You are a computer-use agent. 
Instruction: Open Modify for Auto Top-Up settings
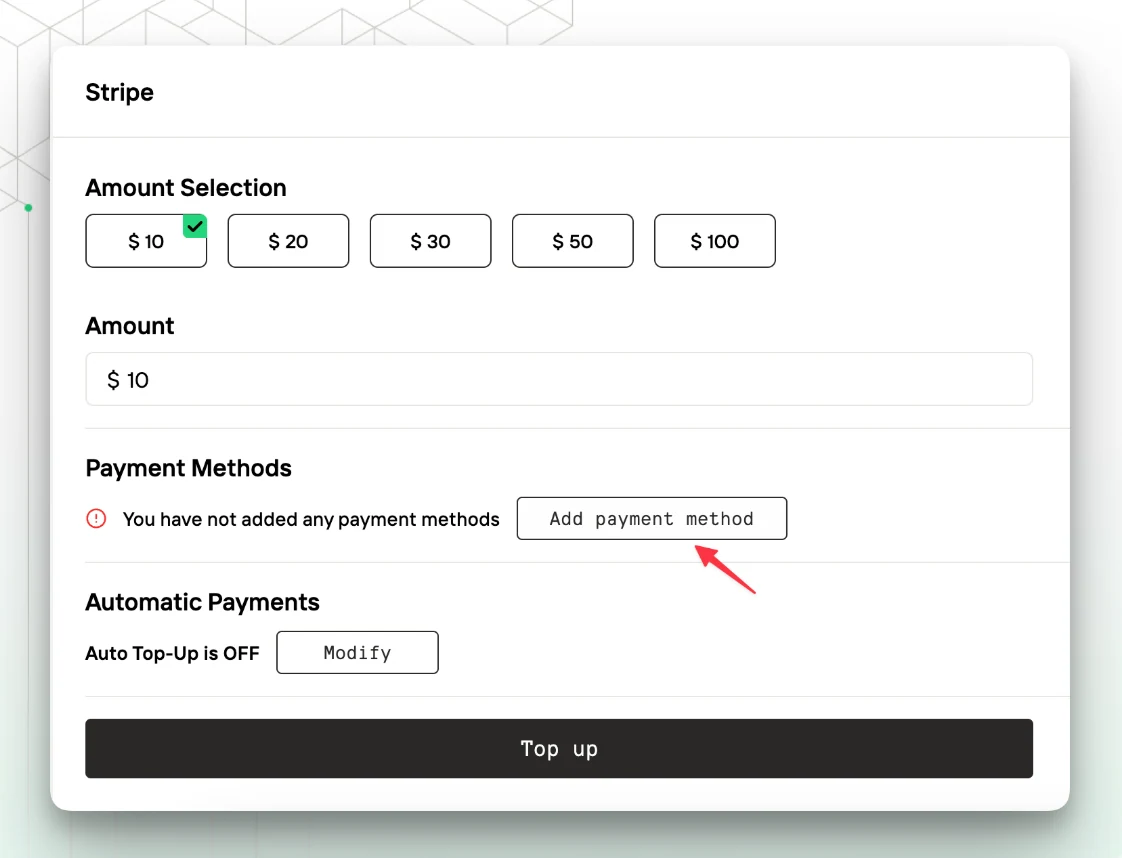[x=357, y=653]
